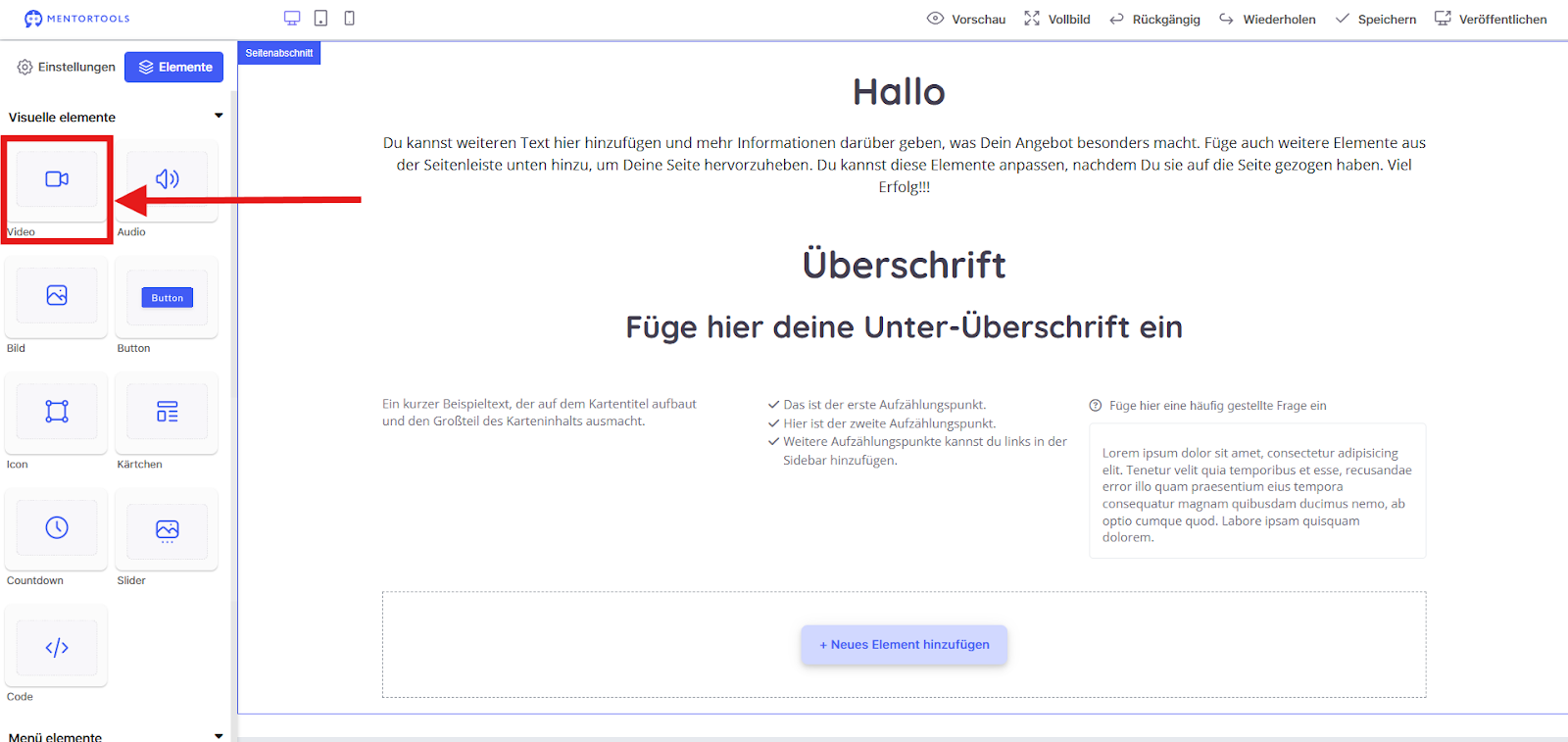Select the Code element tile
Viewport: 1568px width, 742px height.
coord(57,646)
